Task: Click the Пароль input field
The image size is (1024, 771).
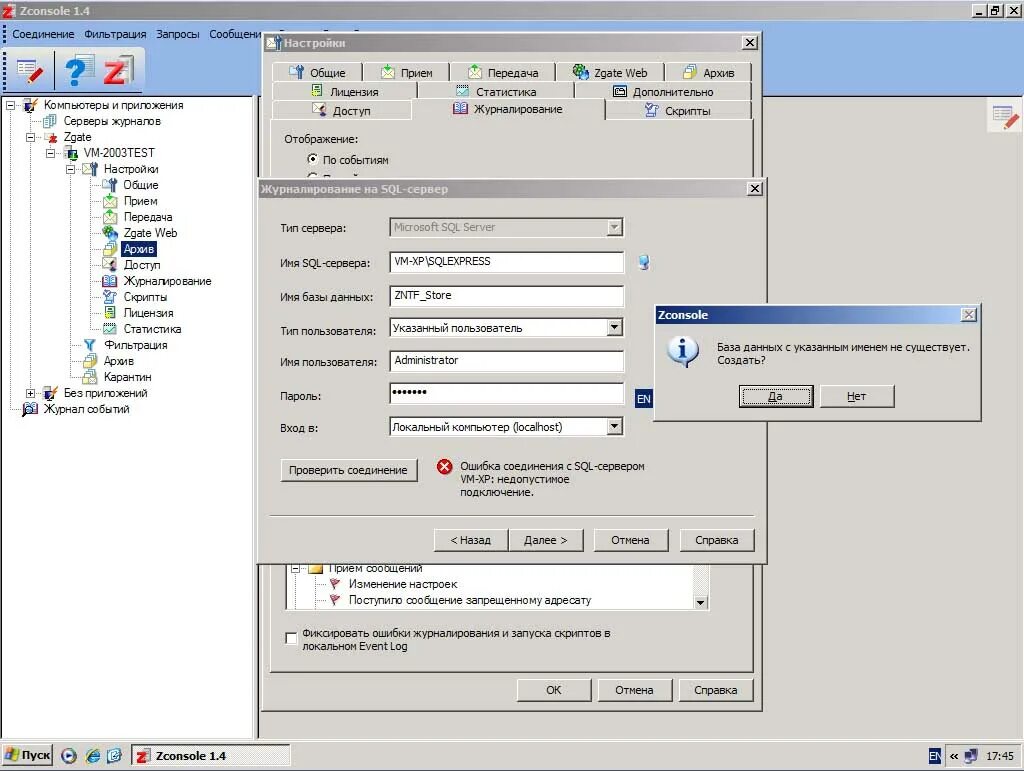Action: 507,394
